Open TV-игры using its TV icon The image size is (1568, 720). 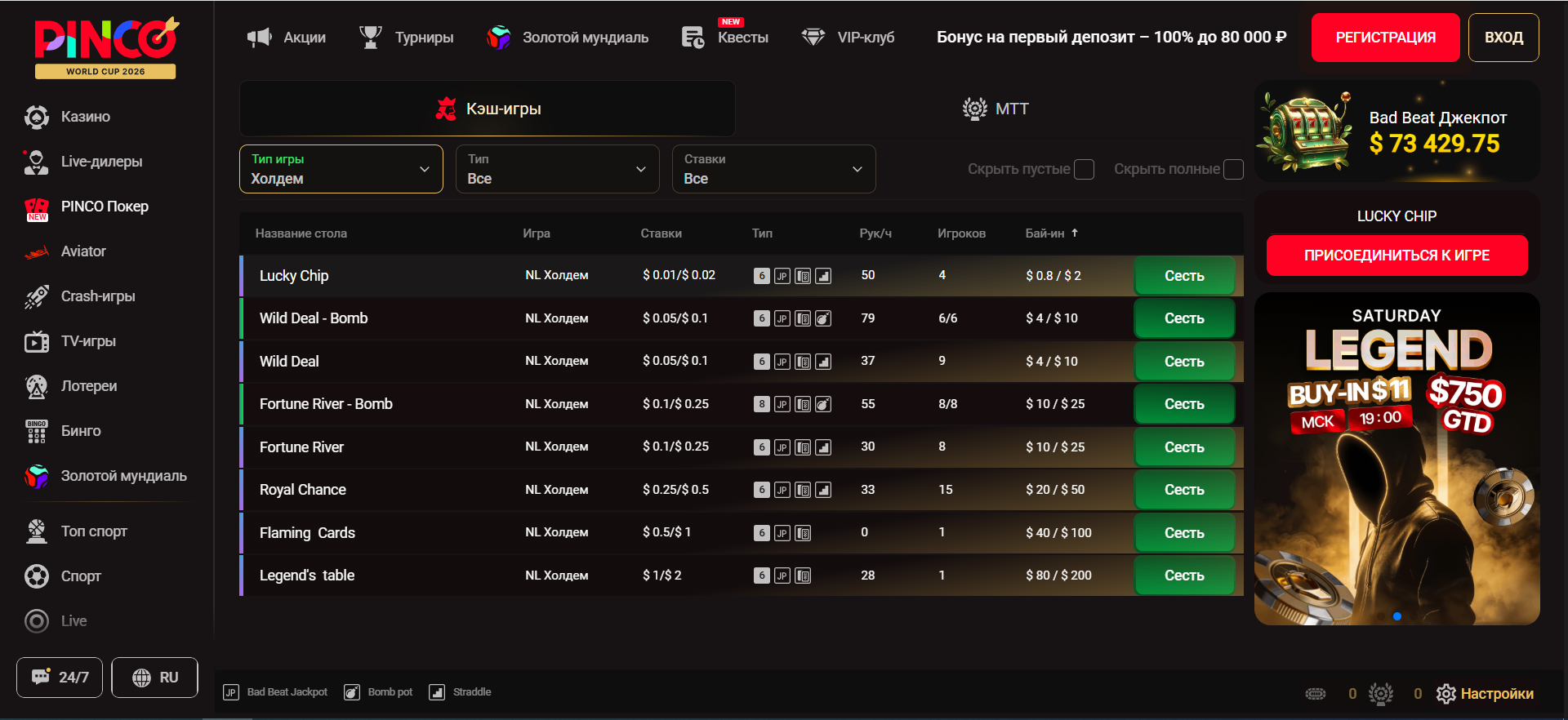tap(36, 341)
